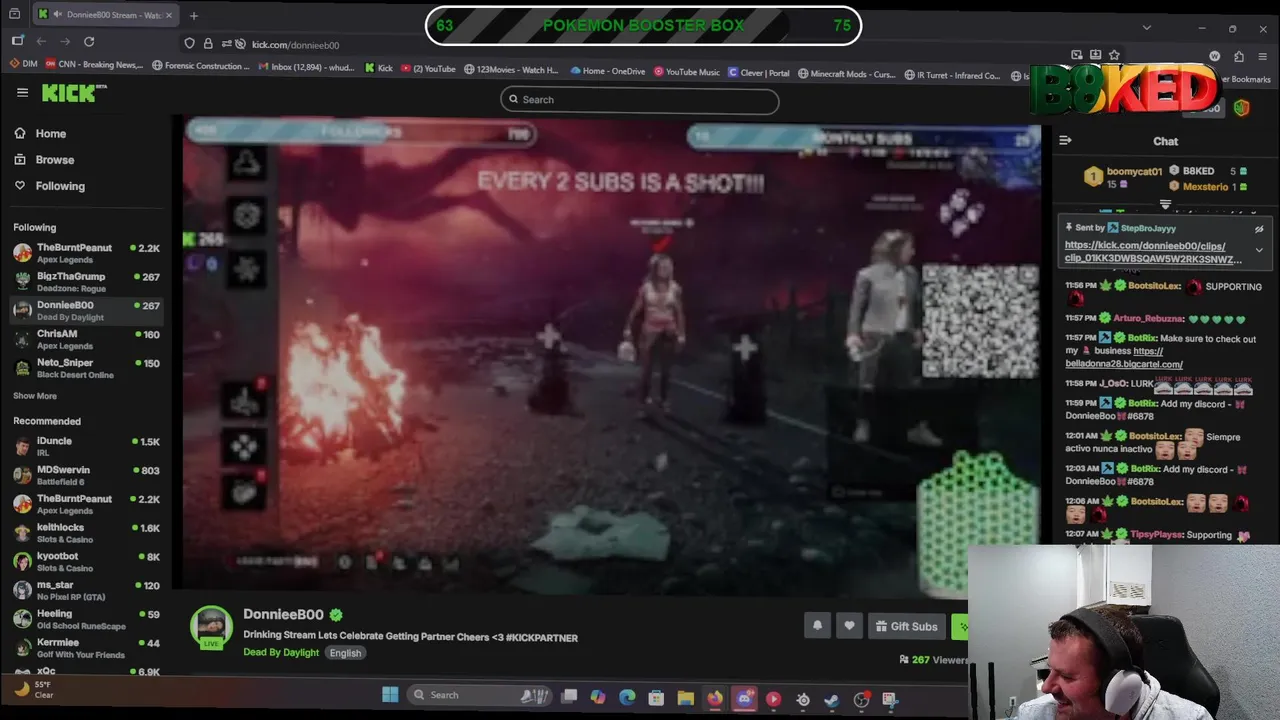Screen dimensions: 1280x720
Task: Collapse the pinned message with chevron
Action: 1259,251
